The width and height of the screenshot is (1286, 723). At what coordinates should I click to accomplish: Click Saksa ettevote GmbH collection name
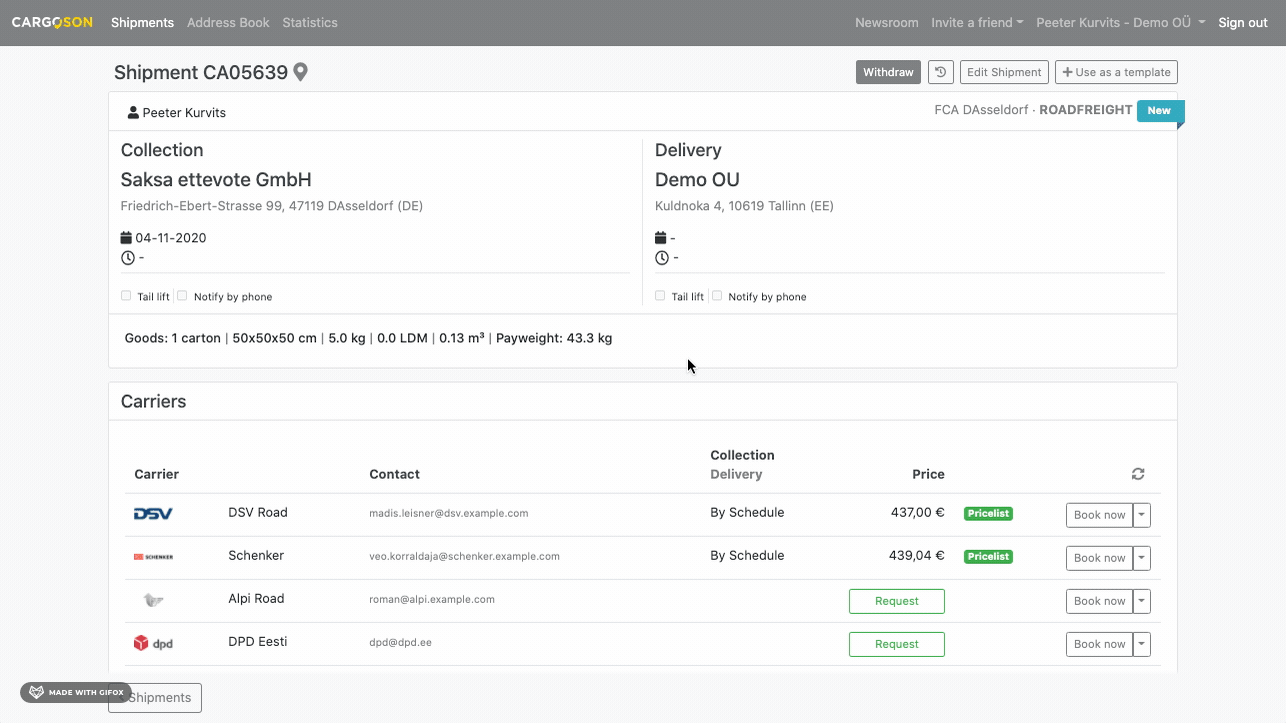point(216,180)
